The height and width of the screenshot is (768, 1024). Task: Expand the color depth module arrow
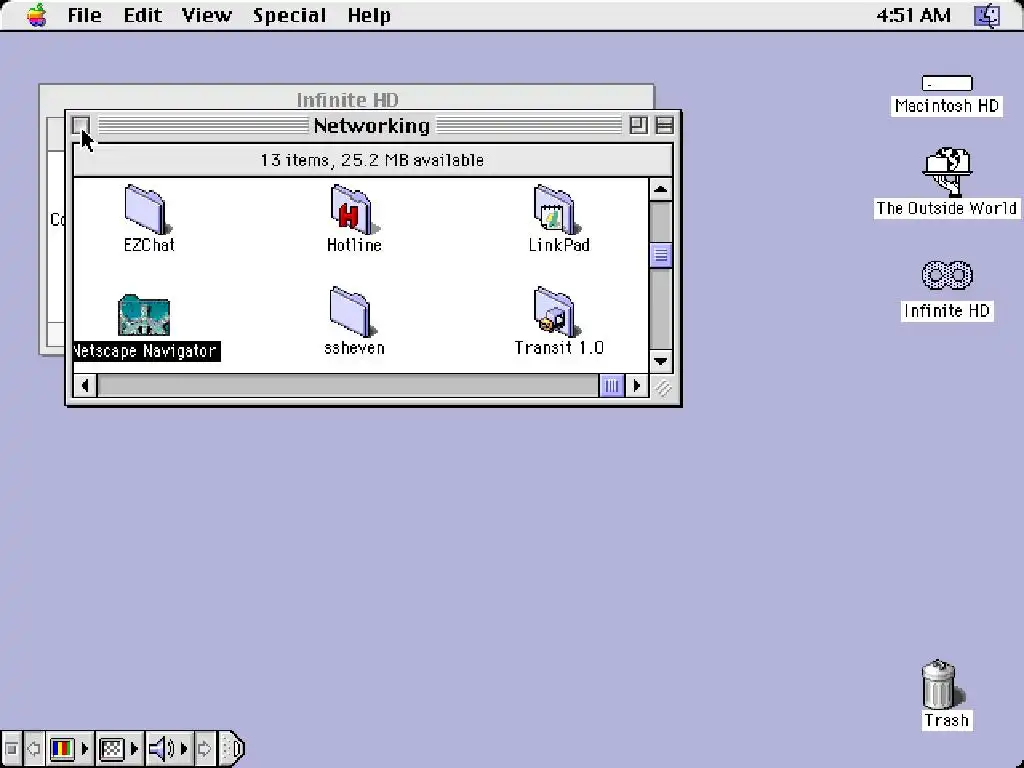pyautogui.click(x=84, y=748)
